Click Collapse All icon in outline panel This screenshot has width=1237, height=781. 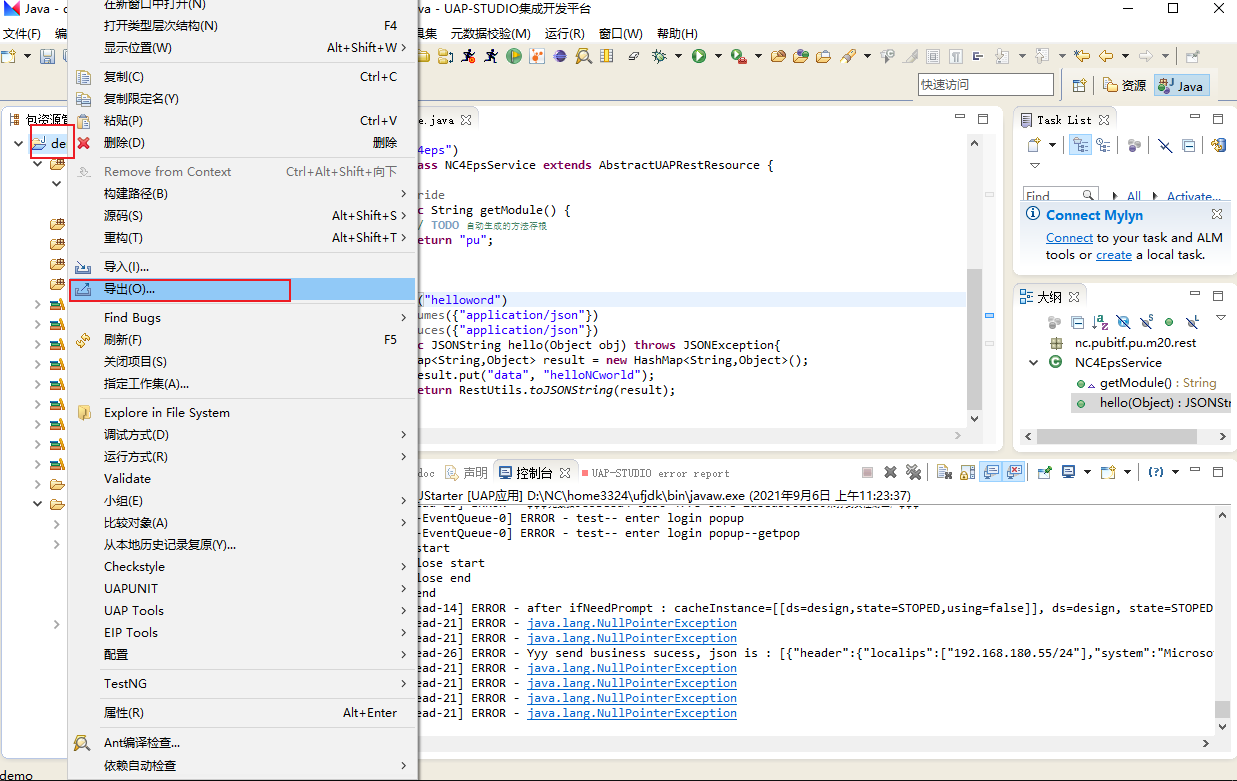1078,322
